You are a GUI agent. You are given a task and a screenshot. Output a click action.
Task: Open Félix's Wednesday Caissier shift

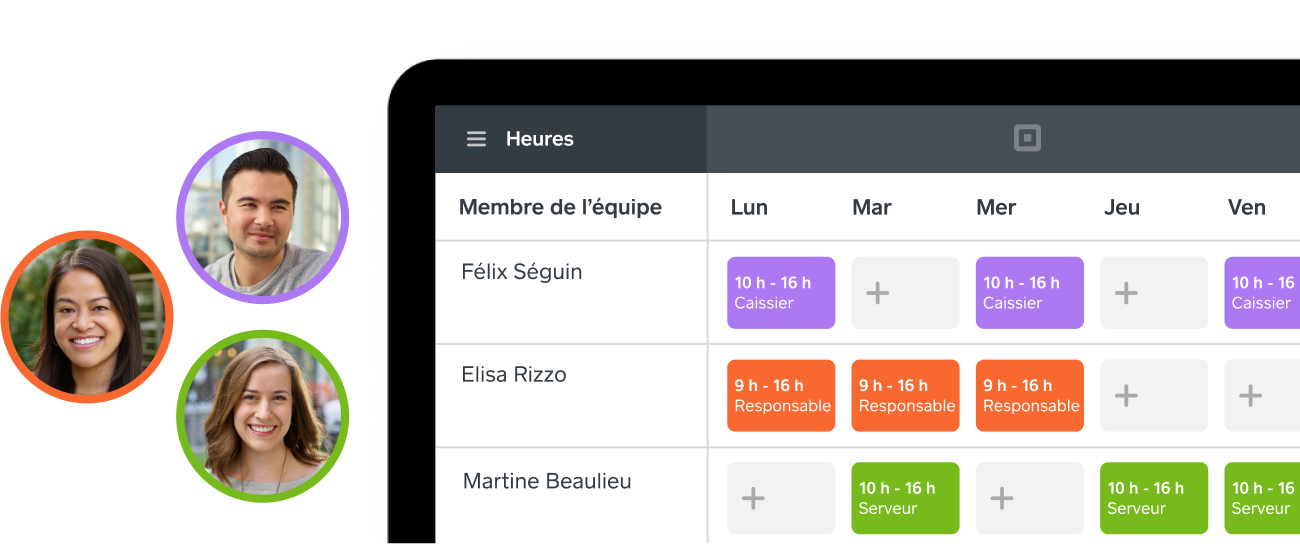pyautogui.click(x=1030, y=293)
